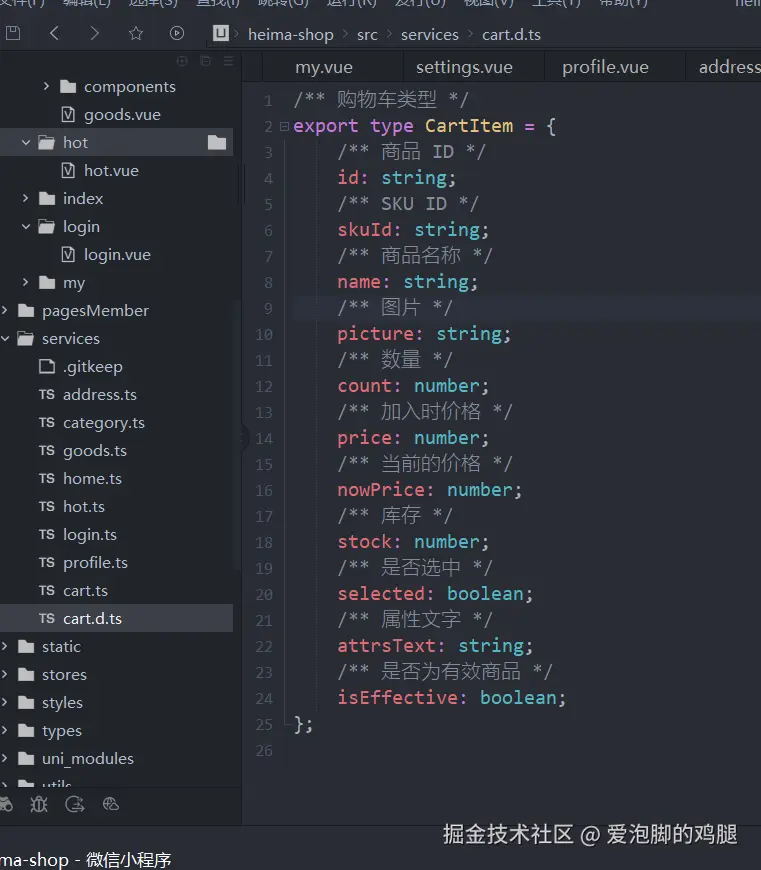Click 'export type CartItem' declaration line

coord(424,126)
